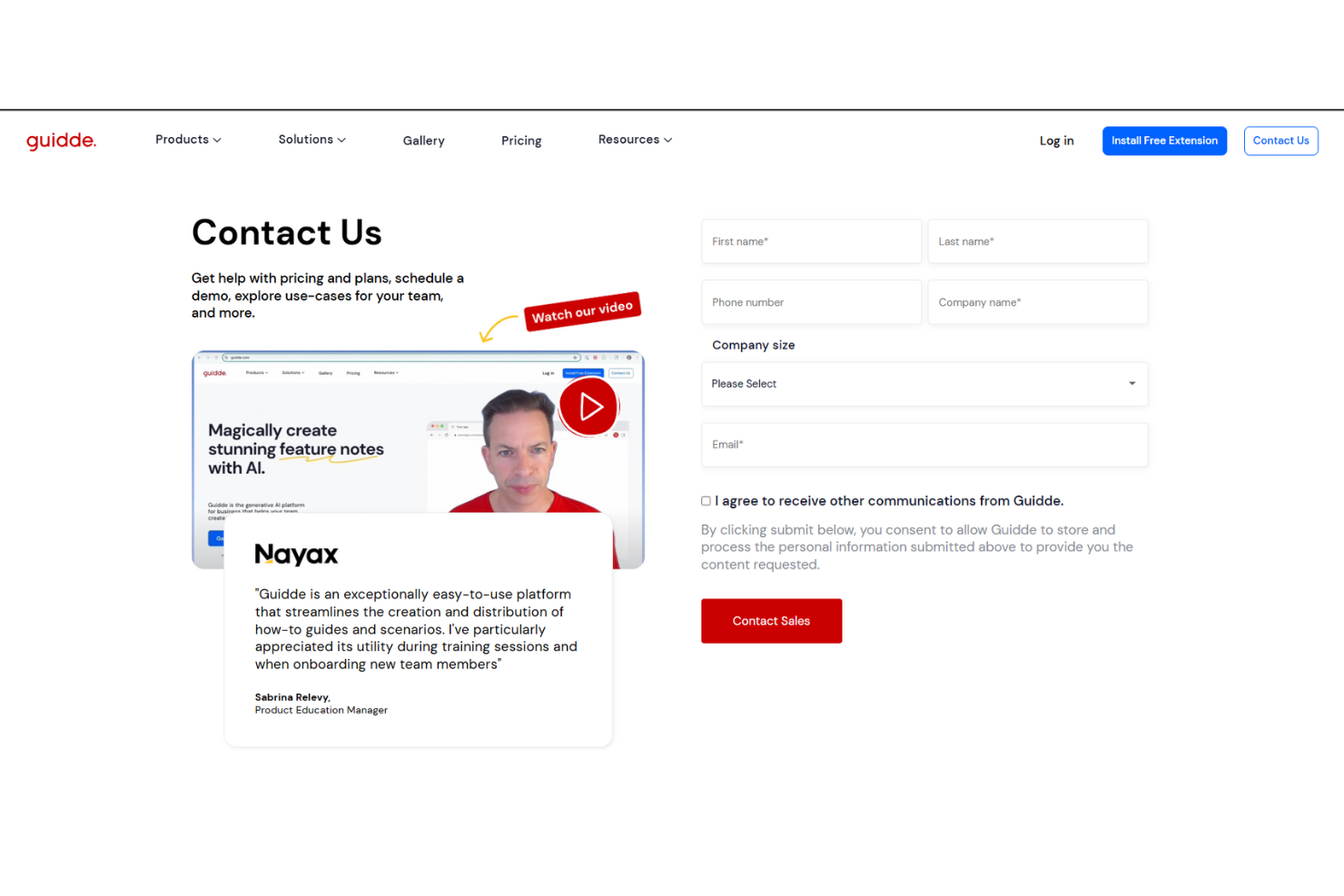Play the video with the red play button
Viewport: 1344px width, 896px height.
(588, 406)
